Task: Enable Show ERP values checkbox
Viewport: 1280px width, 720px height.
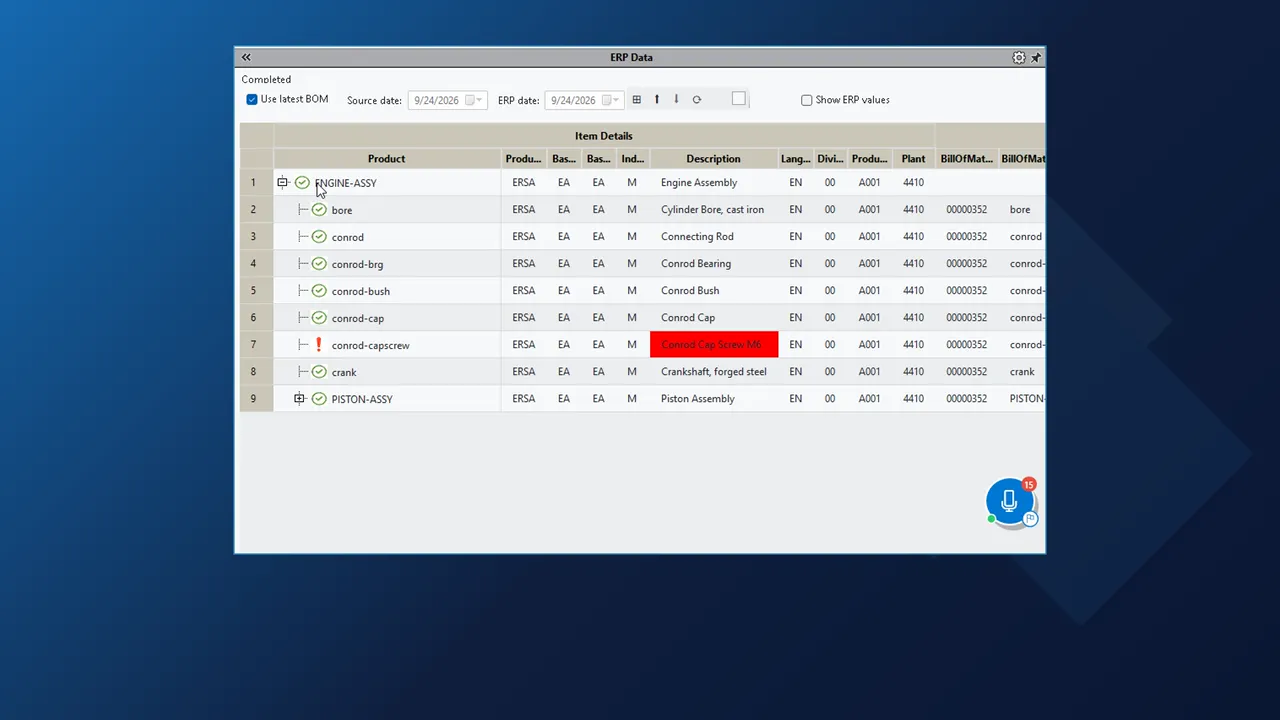Action: (807, 100)
